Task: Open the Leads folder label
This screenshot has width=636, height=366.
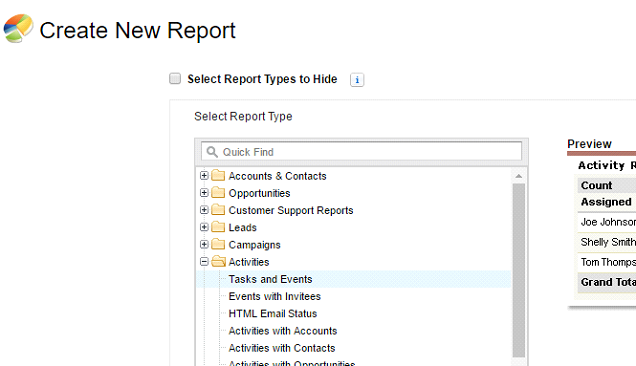Action: click(x=243, y=228)
